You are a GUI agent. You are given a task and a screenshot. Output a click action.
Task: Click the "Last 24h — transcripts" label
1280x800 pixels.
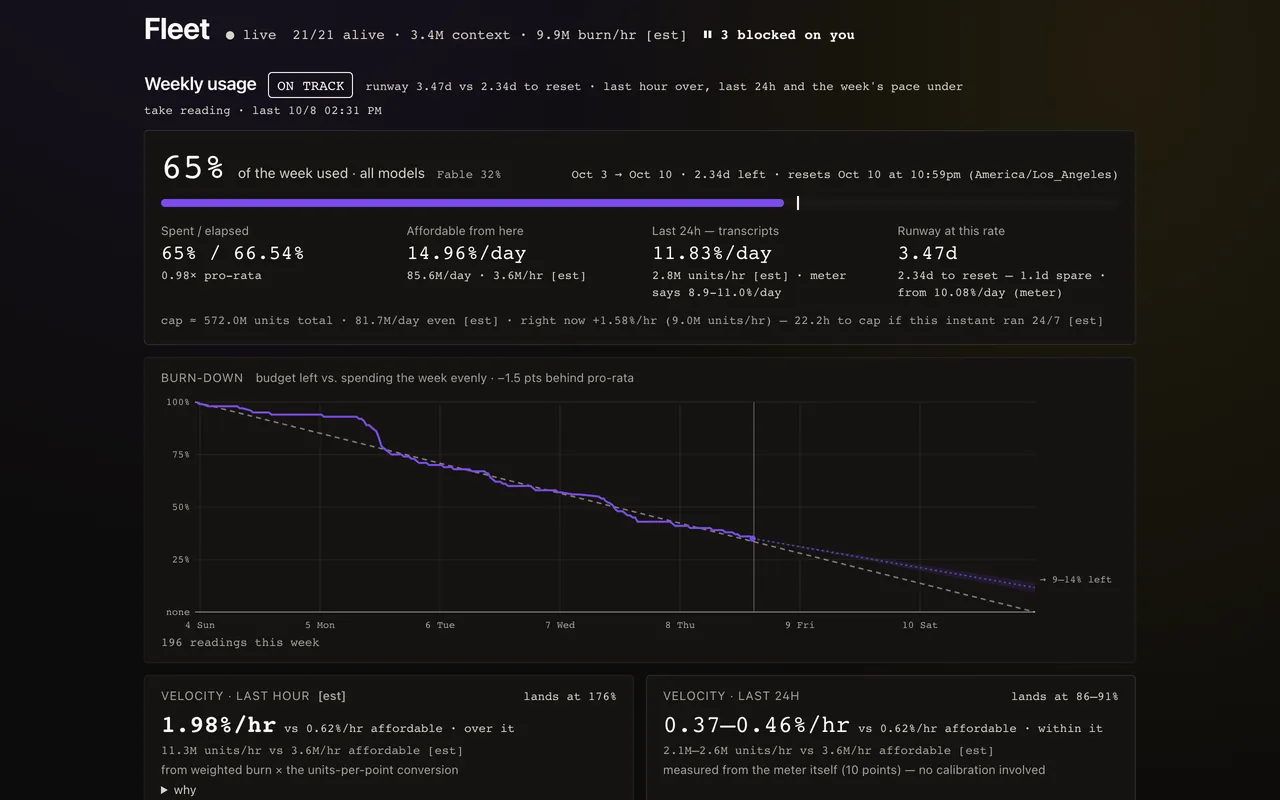[715, 231]
